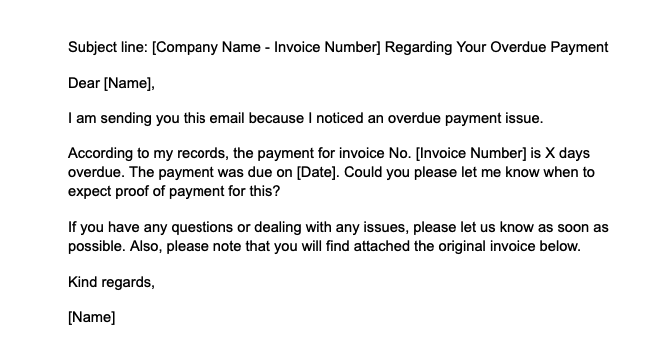Click the [Invoice Number] placeholder in body

471,154
